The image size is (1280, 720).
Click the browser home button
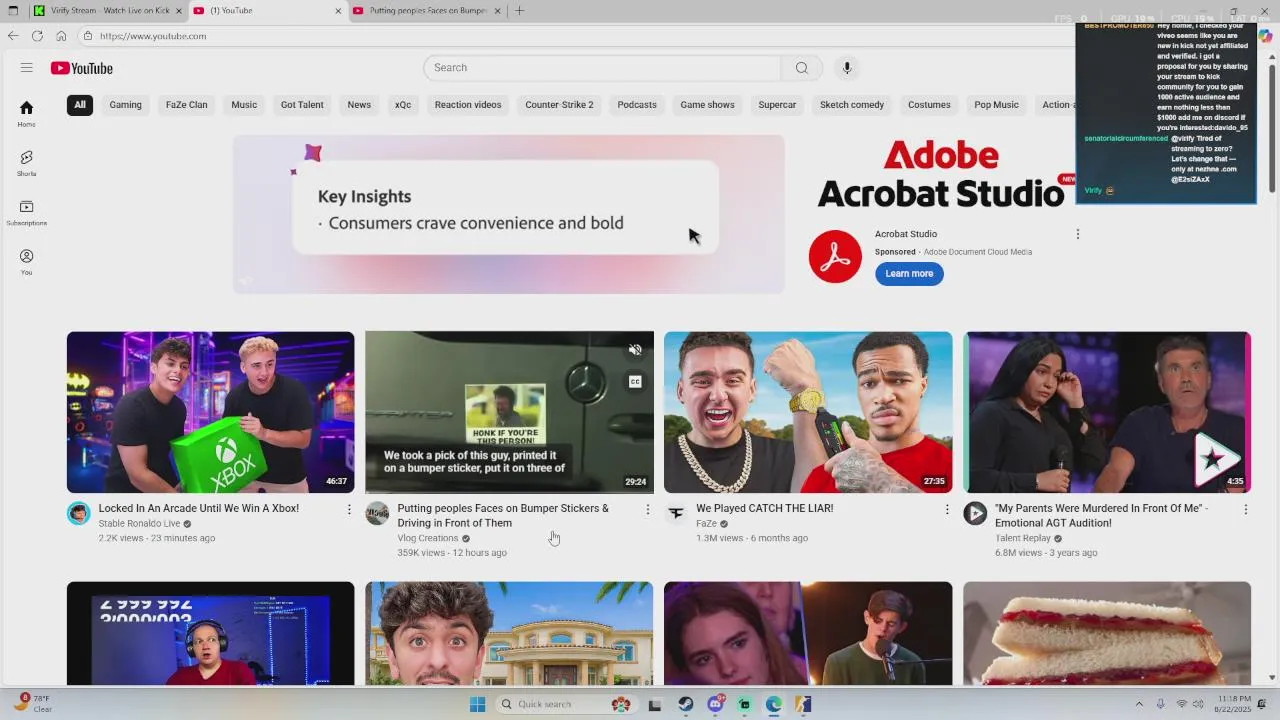61,36
